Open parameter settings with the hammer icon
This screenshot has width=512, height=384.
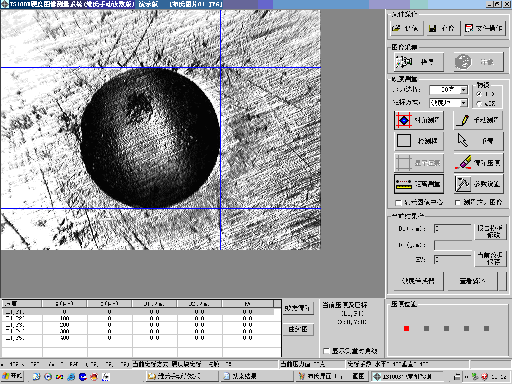pos(478,184)
